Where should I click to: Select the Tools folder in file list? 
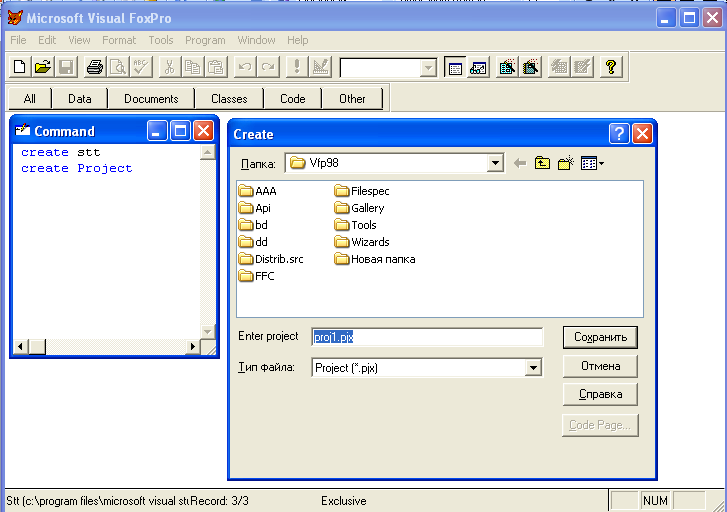tap(355, 225)
